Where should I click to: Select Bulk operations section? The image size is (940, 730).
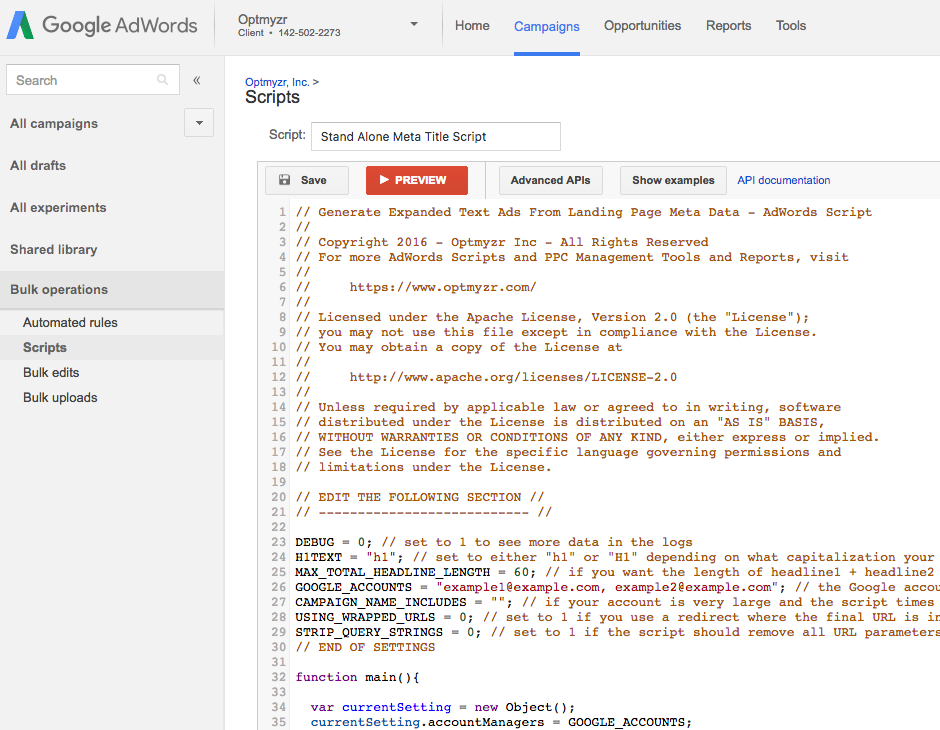(x=112, y=289)
